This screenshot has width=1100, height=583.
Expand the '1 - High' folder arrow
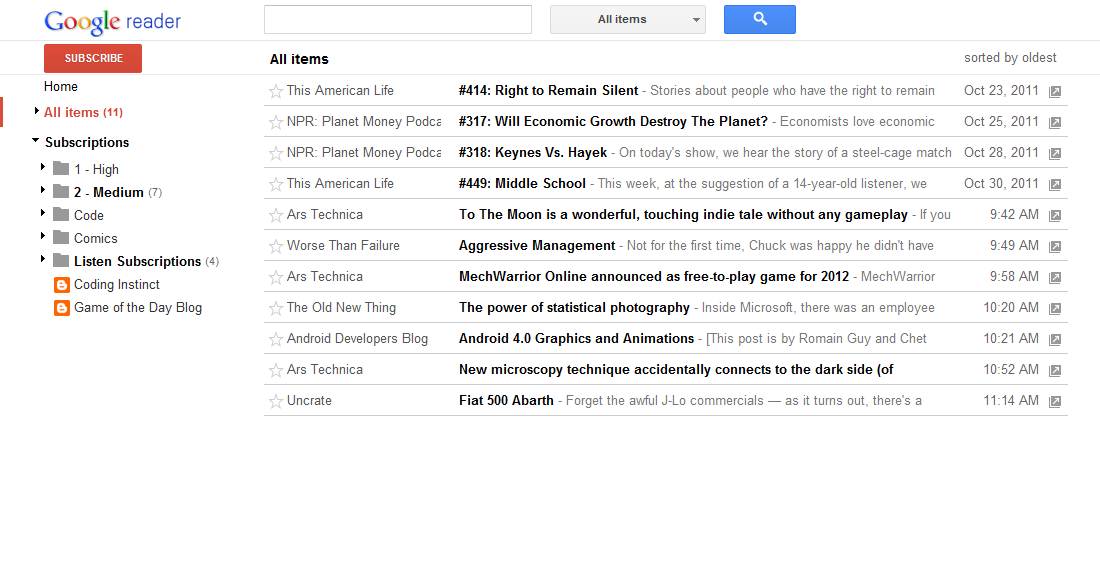click(x=43, y=167)
